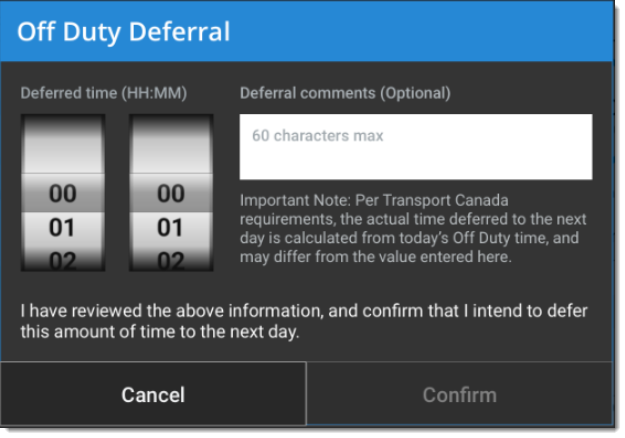The width and height of the screenshot is (625, 438).
Task: Click the Deferred time (HH:MM) label
Action: click(x=104, y=93)
